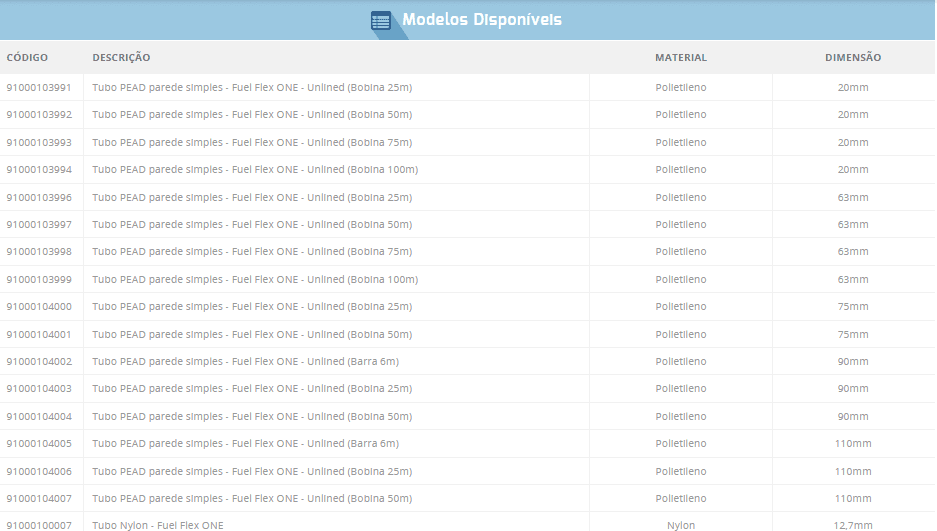Click description in row 91000103992
Viewport: 937px width, 531px height.
coord(252,115)
